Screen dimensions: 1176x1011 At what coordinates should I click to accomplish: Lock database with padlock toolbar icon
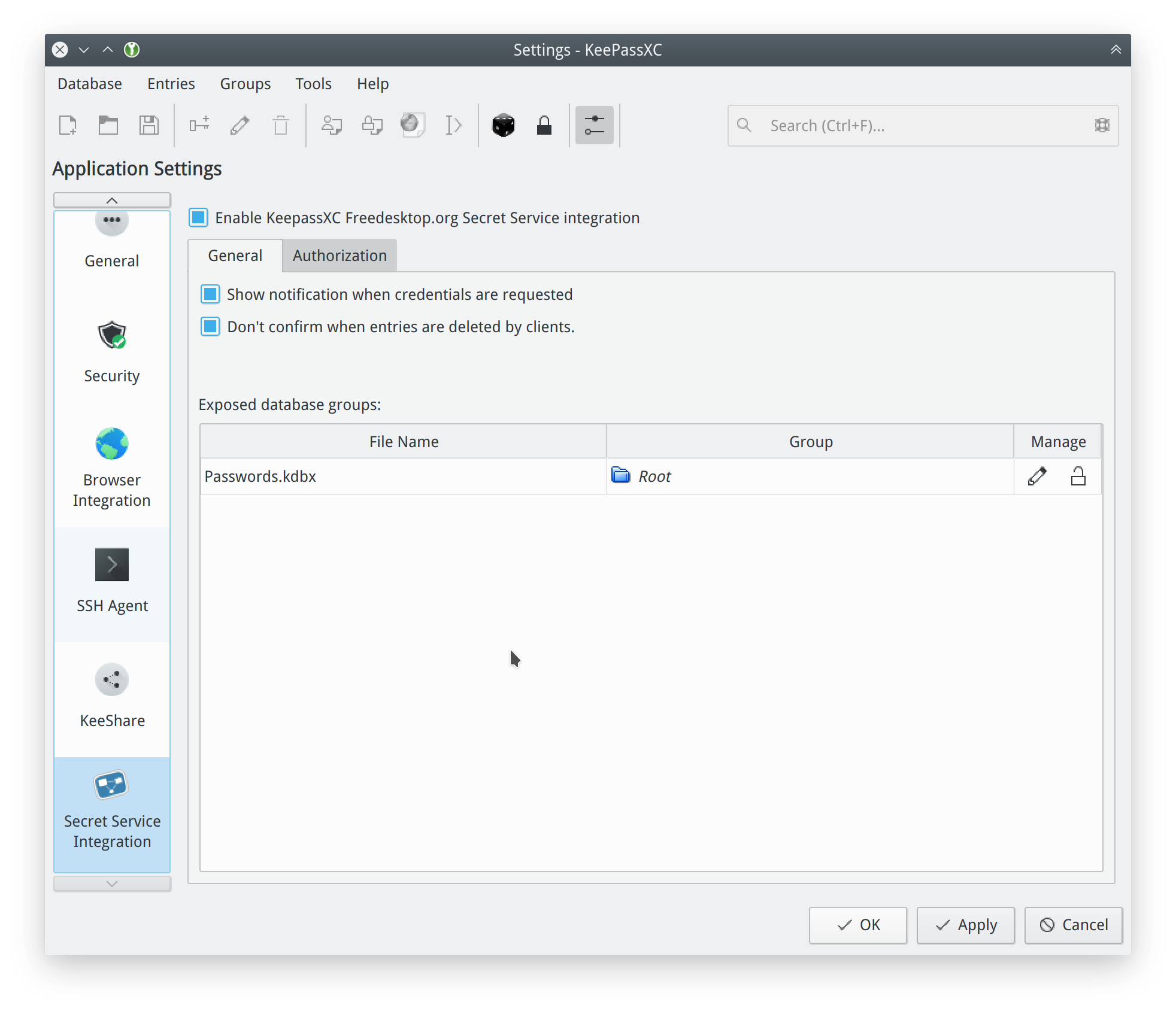[544, 126]
